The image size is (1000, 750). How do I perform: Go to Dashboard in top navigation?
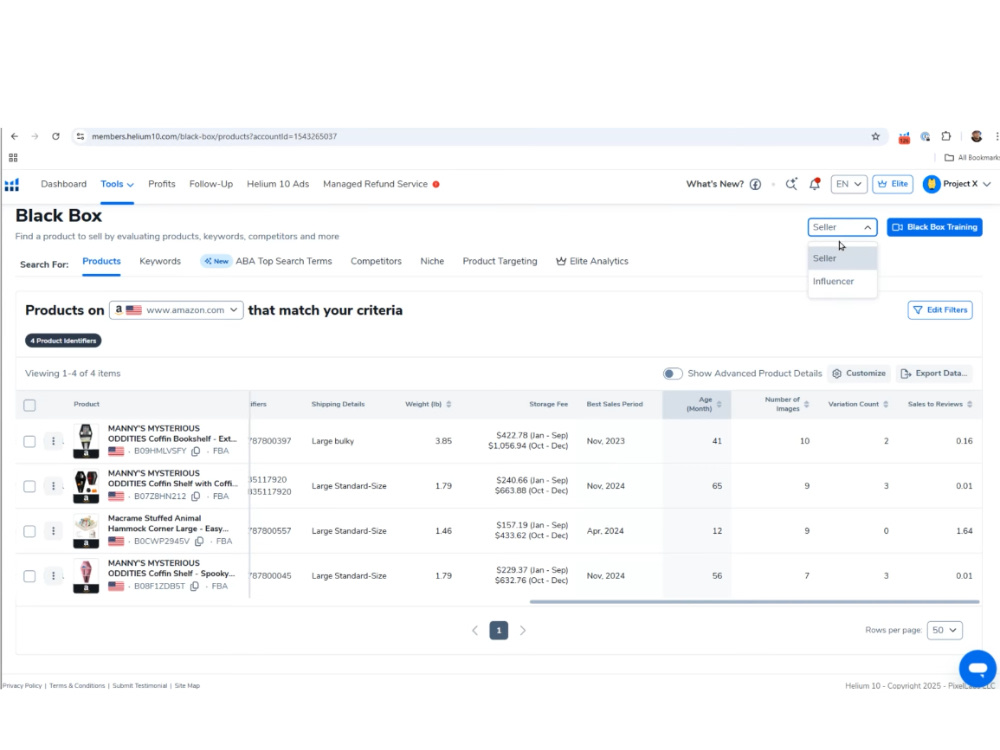click(64, 184)
